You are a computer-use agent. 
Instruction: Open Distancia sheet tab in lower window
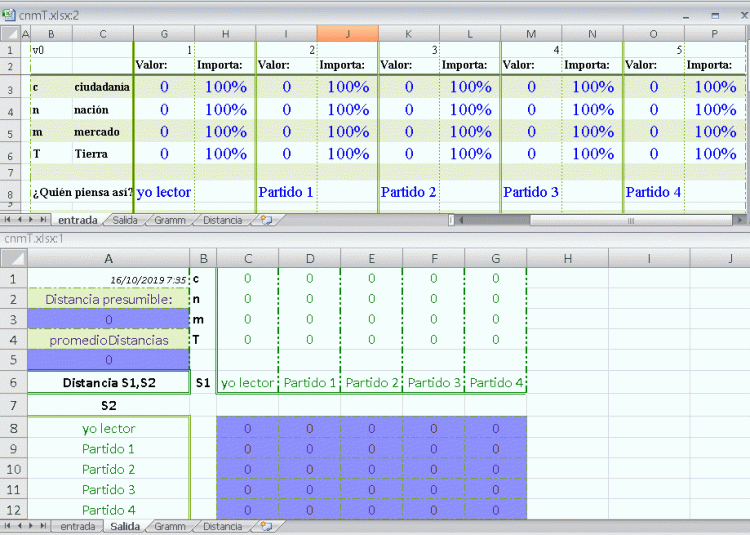(x=222, y=526)
